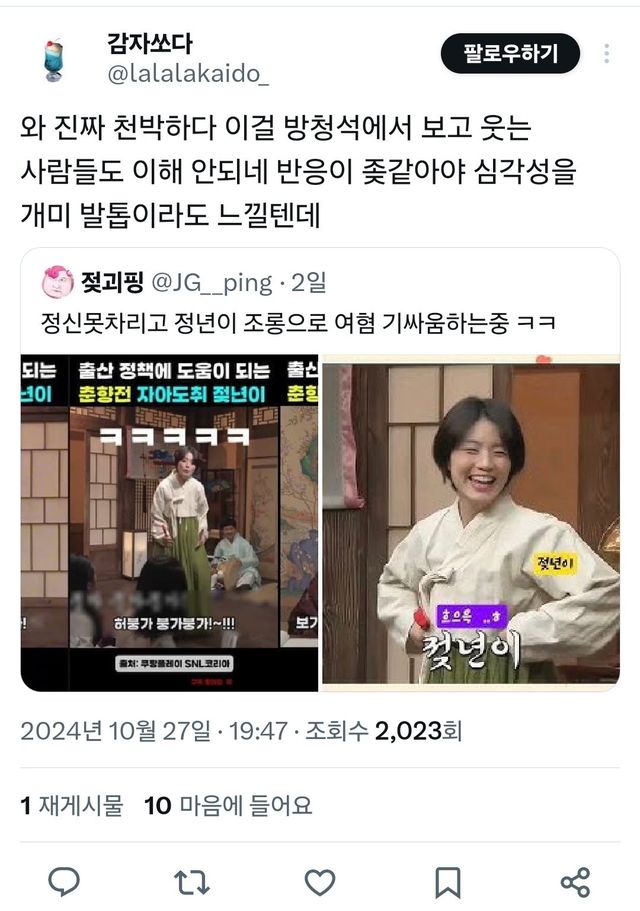Select the 조회수 2,023회 view count
The width and height of the screenshot is (640, 911).
[384, 730]
